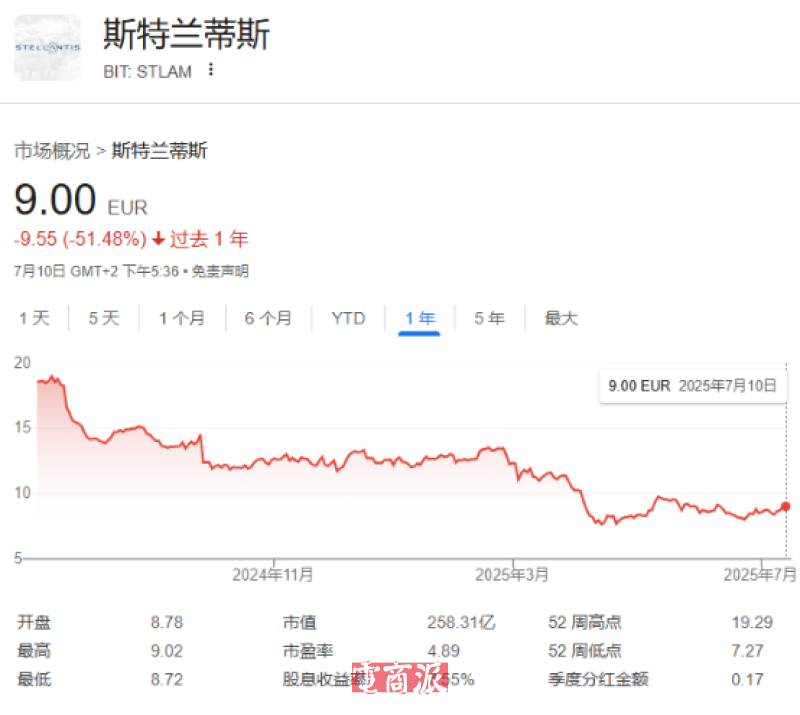Click the 开盘 value 8.78
This screenshot has height=715, width=800.
tap(166, 623)
